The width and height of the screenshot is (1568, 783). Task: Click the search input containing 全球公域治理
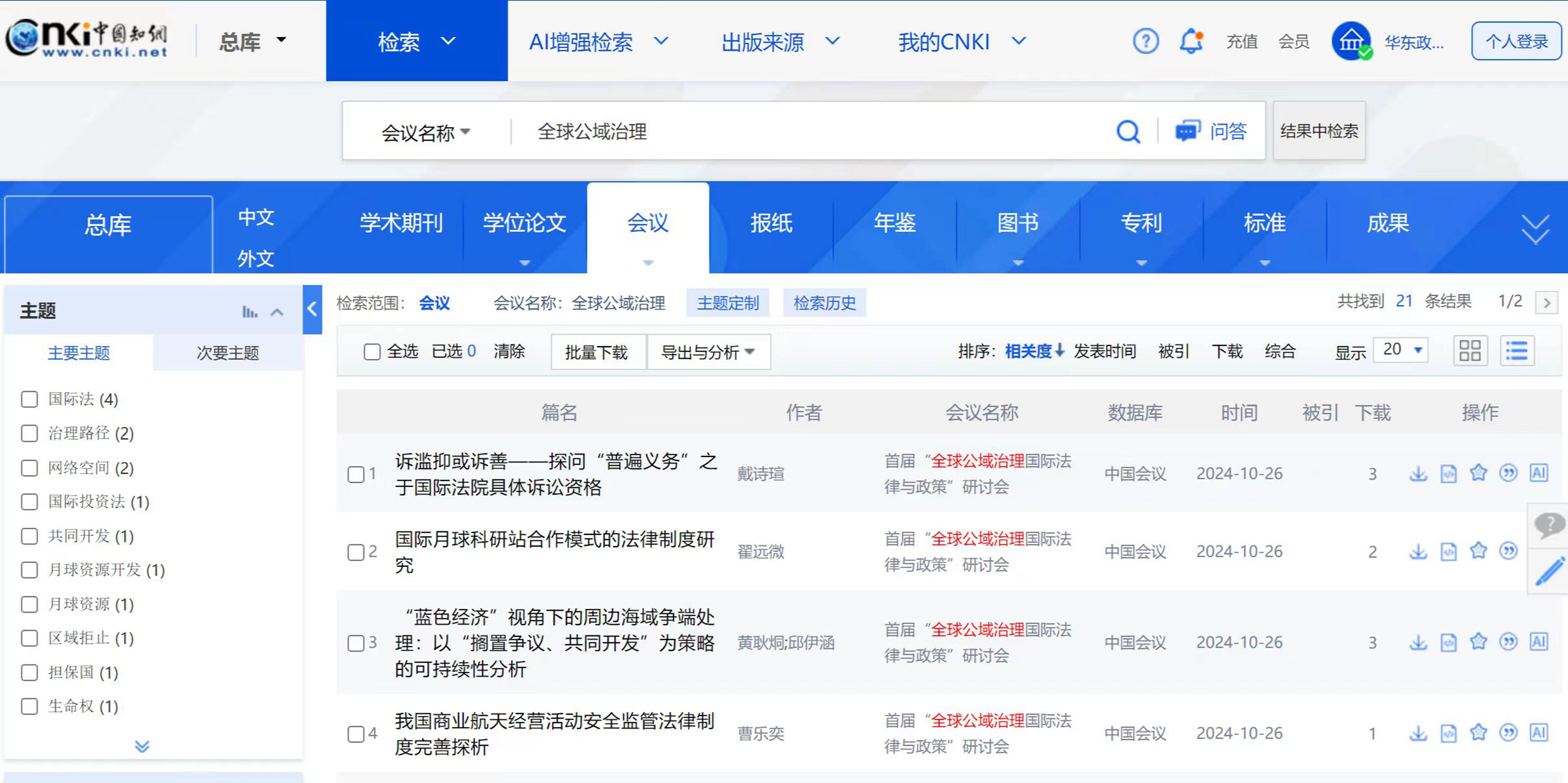click(791, 132)
